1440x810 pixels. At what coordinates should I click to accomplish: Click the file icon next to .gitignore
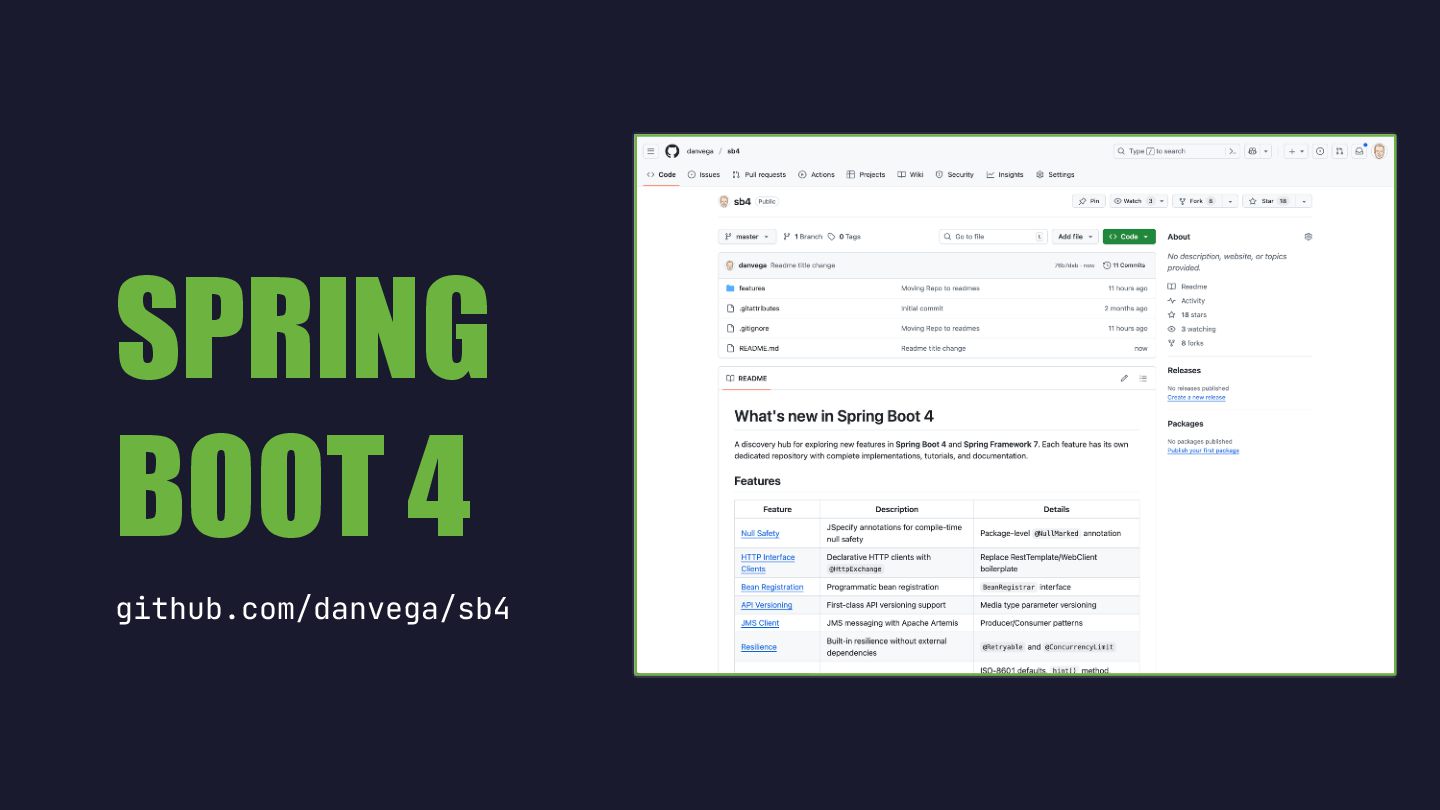730,328
